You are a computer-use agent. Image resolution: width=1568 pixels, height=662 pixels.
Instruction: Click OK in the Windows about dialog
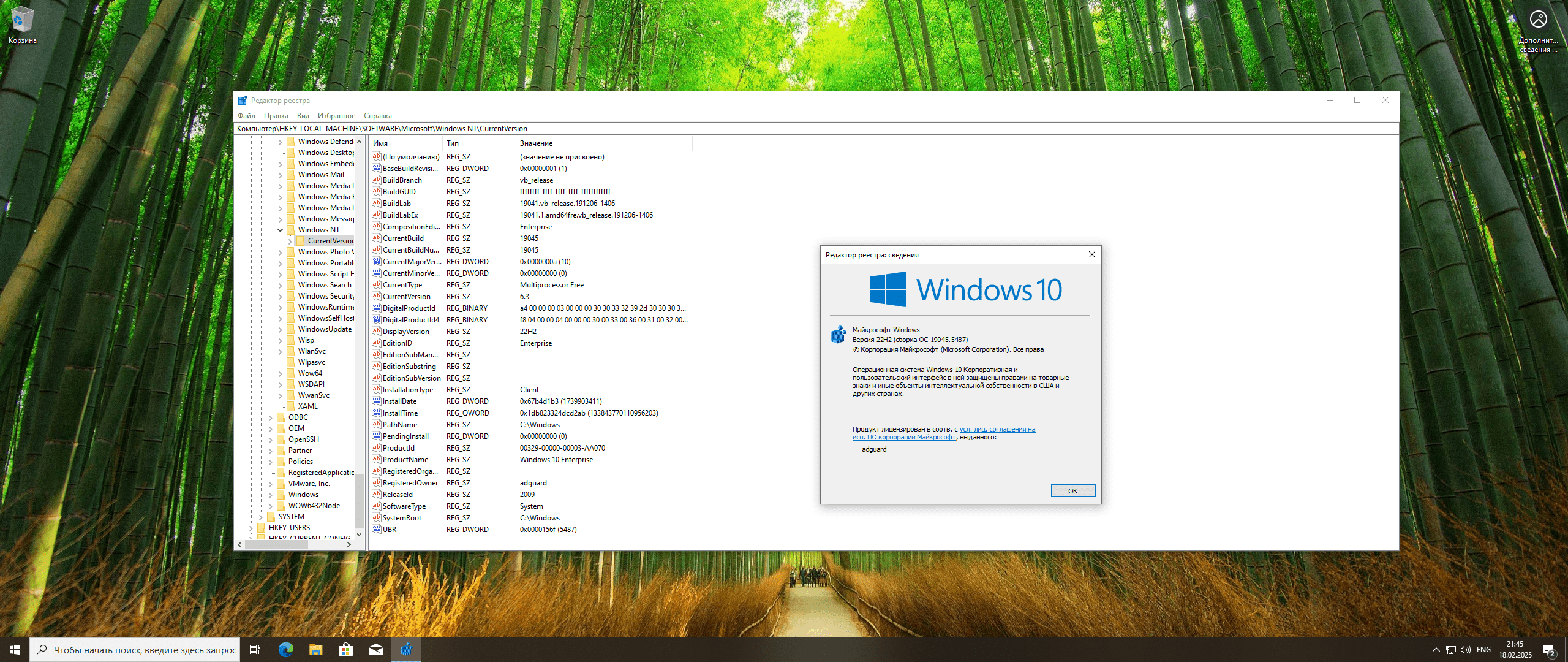1072,491
